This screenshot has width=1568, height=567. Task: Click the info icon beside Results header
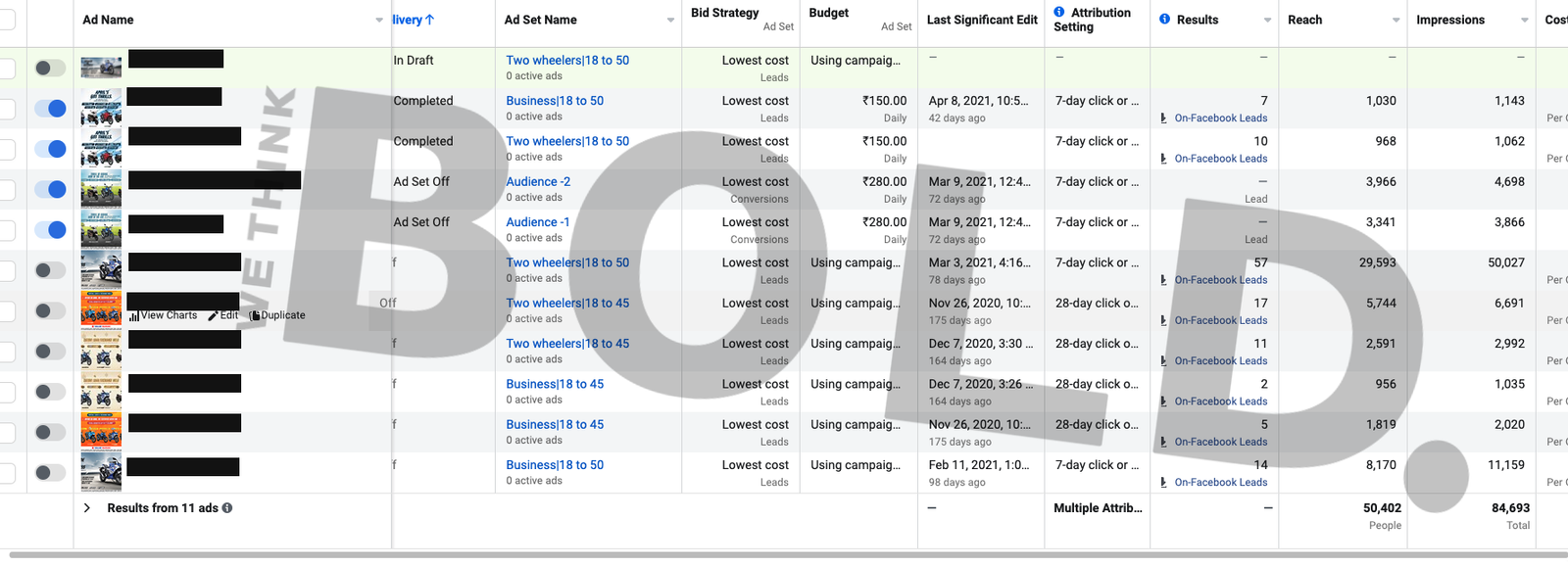1164,20
